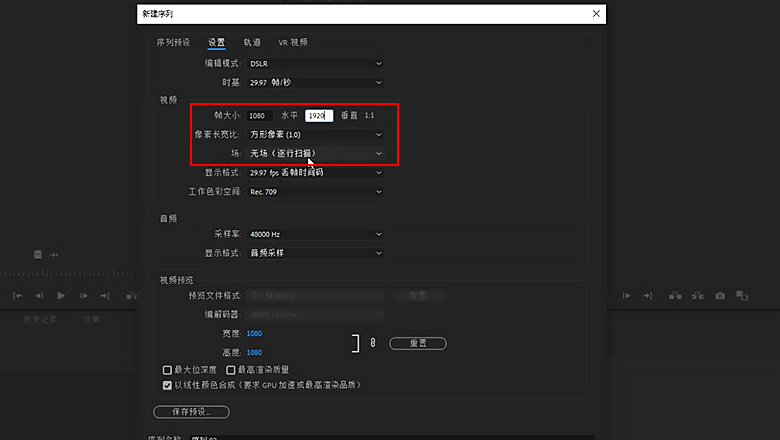This screenshot has height=440, width=780.
Task: Open the 采样率 48000 Hz dropdown
Action: click(x=315, y=234)
